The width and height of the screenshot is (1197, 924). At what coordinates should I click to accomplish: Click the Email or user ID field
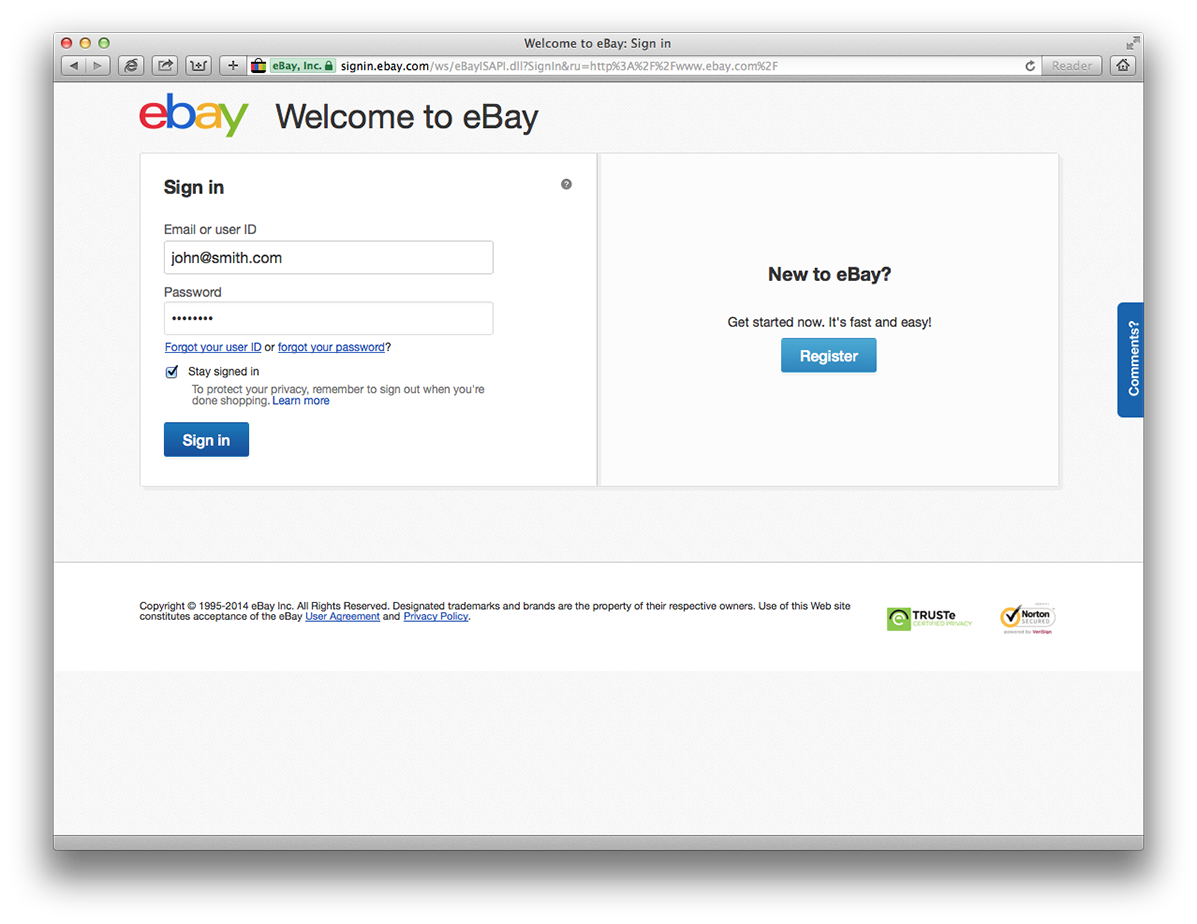328,257
